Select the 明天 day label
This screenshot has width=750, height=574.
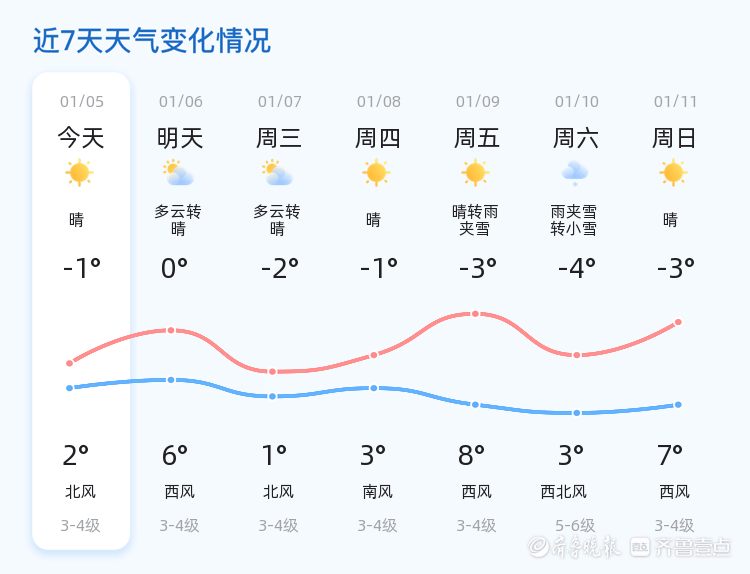click(x=180, y=138)
